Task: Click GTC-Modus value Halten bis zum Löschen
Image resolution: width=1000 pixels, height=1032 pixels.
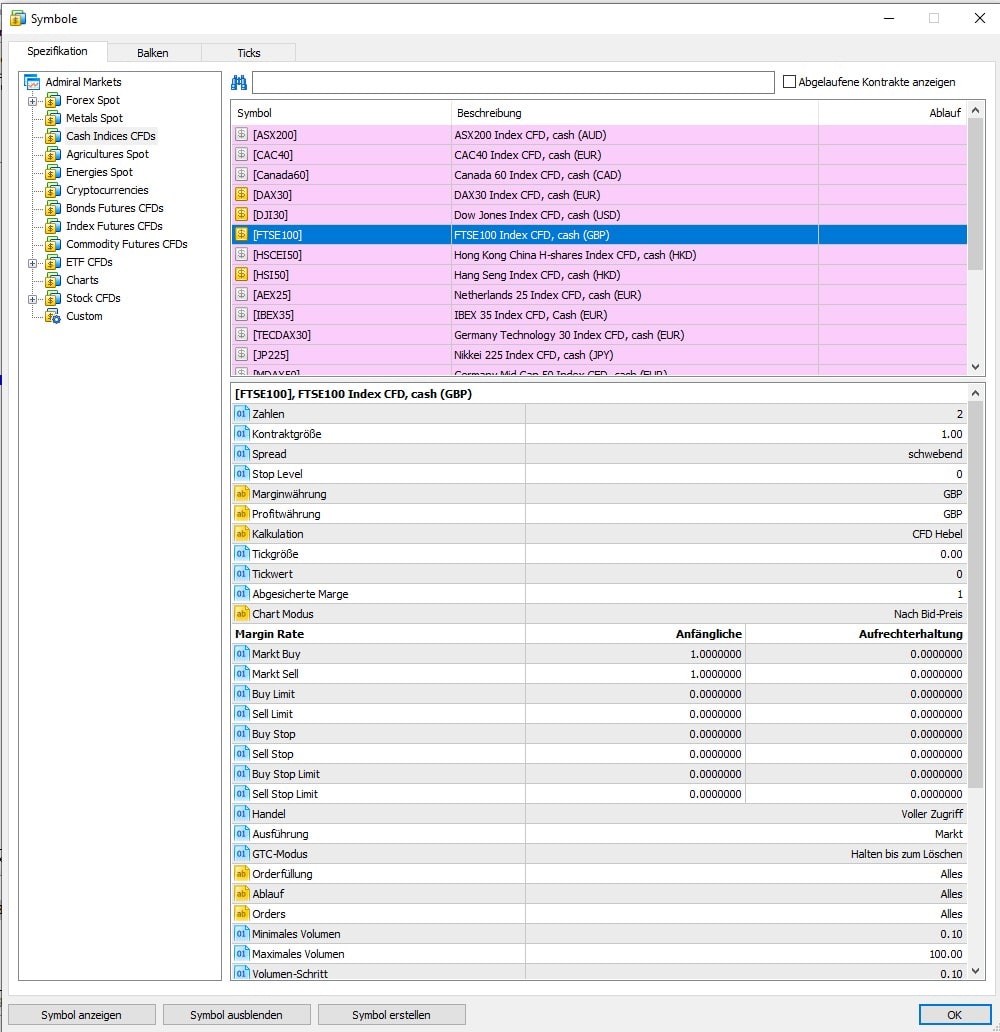Action: tap(907, 854)
